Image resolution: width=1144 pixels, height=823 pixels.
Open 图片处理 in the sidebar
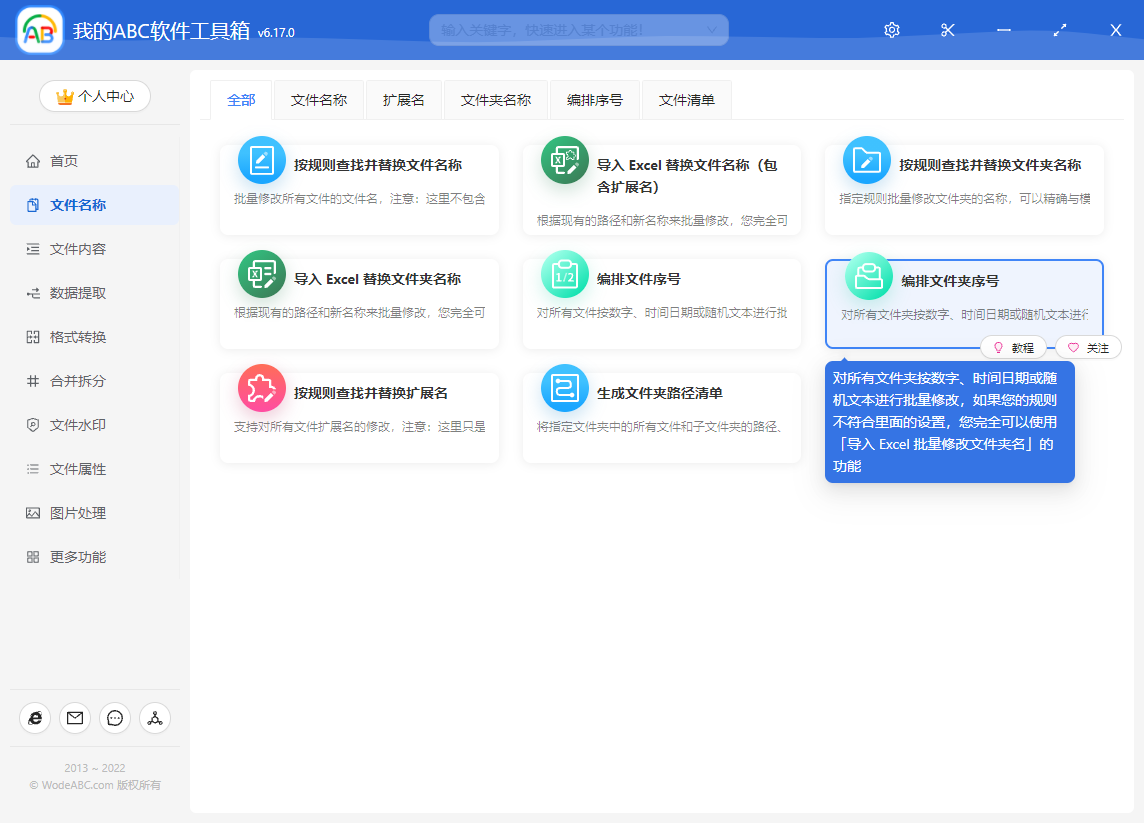pyautogui.click(x=78, y=513)
